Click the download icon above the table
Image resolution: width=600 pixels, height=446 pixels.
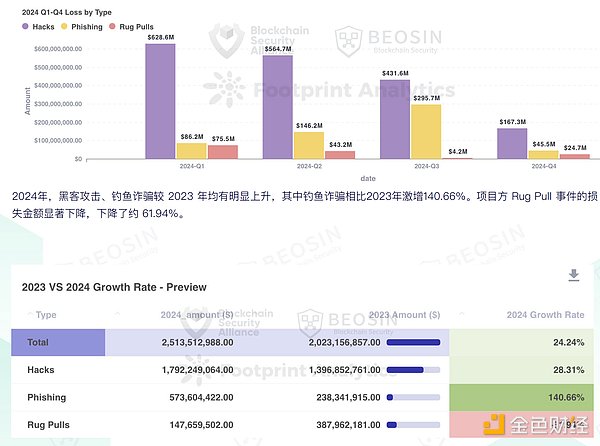pyautogui.click(x=574, y=275)
